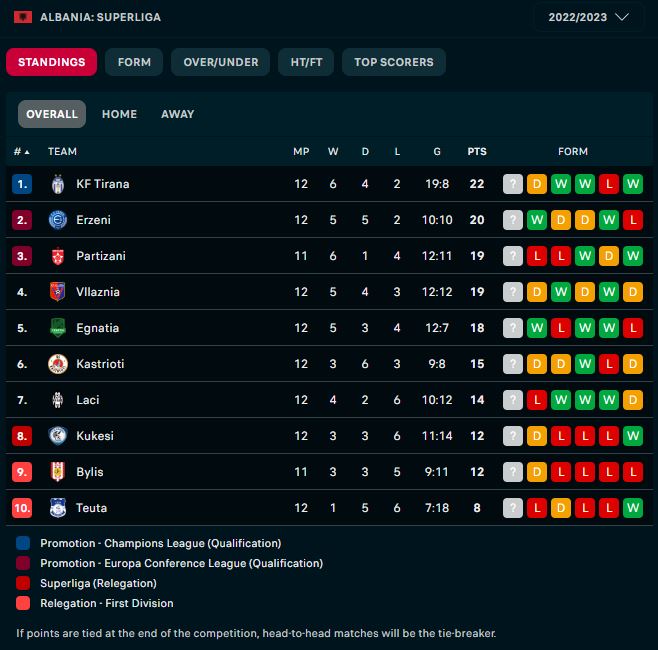Click the Egnatia green logo
The height and width of the screenshot is (650, 658).
pyautogui.click(x=57, y=328)
